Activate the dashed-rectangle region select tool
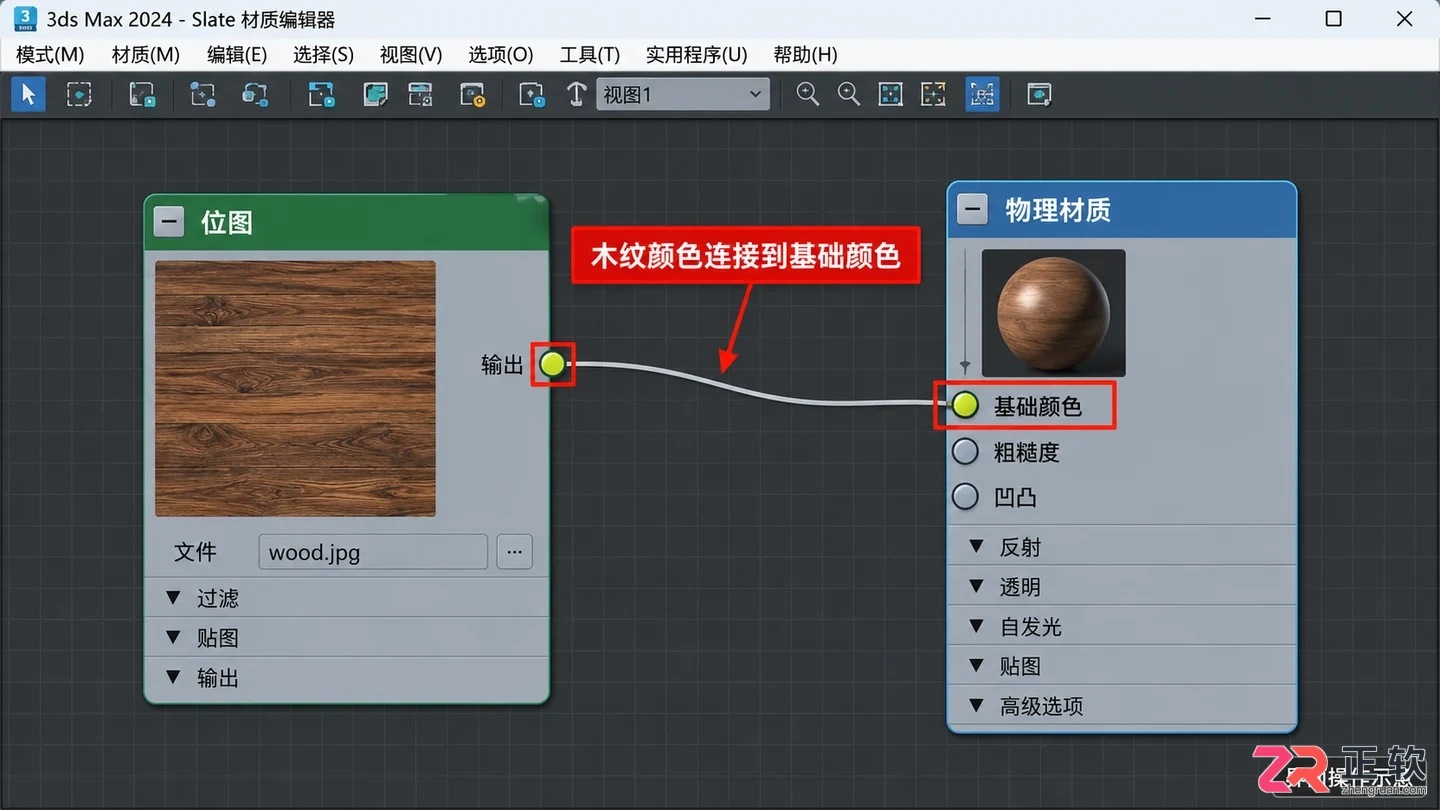Viewport: 1440px width, 810px height. (x=79, y=95)
